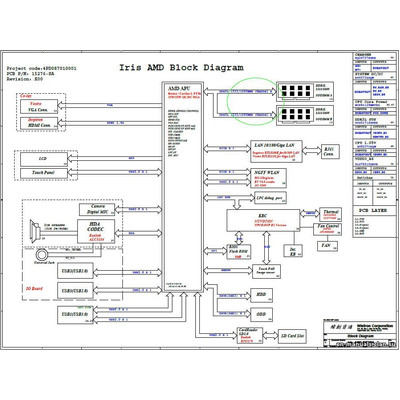Click the HDD block

(x=261, y=295)
